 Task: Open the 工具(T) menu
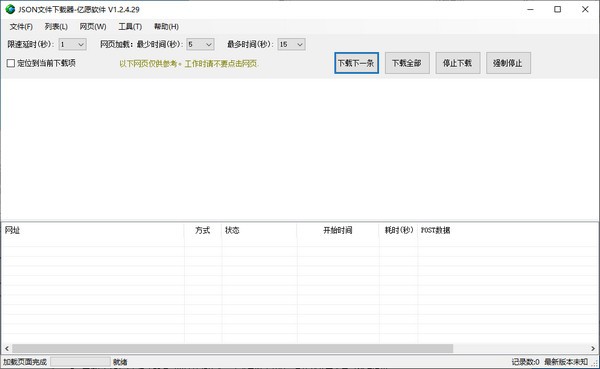point(130,26)
